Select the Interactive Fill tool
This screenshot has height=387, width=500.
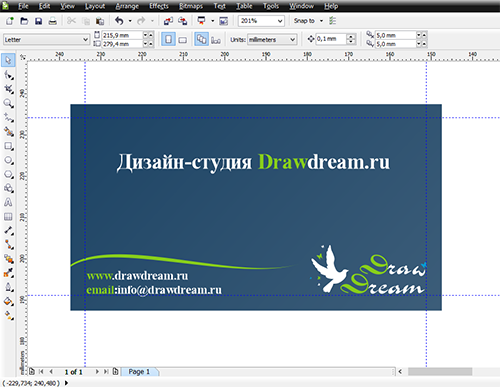[x=8, y=315]
